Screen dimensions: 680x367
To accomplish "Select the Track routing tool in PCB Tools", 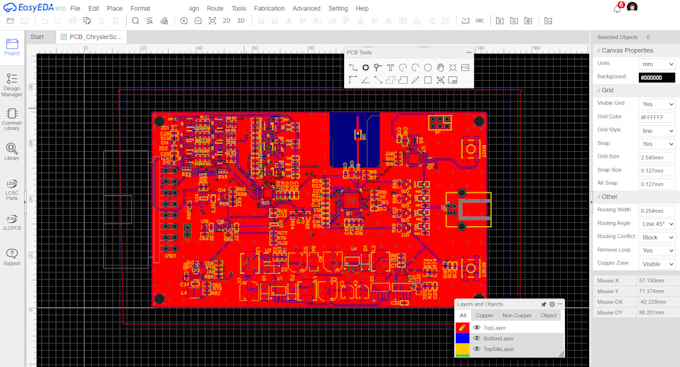I will 353,68.
